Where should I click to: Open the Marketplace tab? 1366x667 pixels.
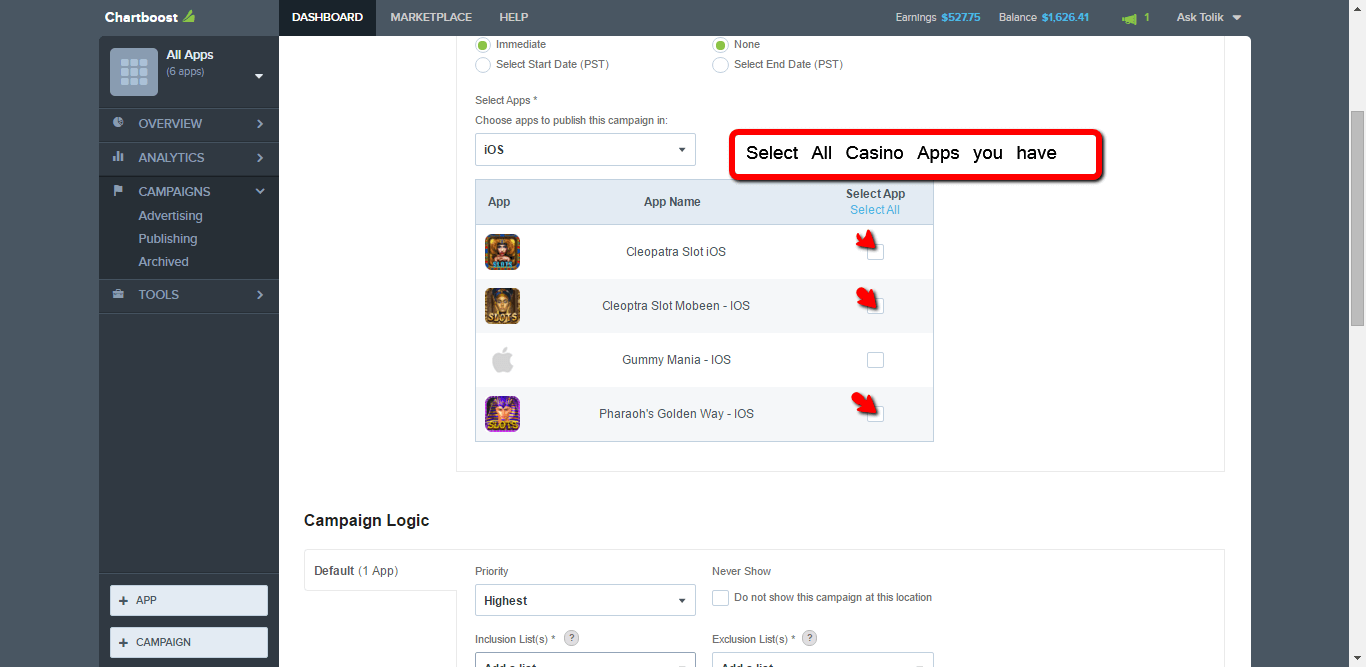431,17
